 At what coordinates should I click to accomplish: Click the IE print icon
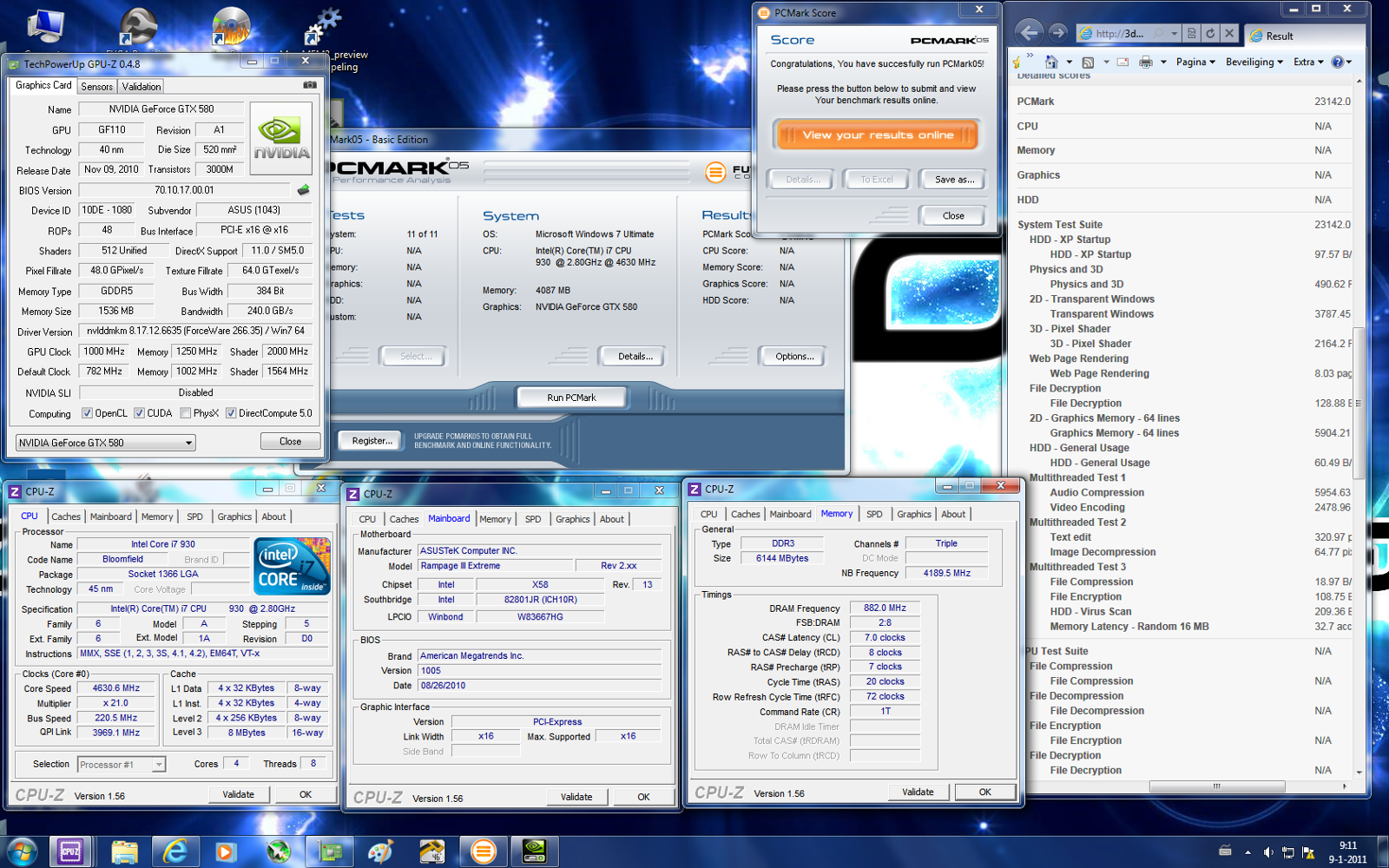(1146, 62)
